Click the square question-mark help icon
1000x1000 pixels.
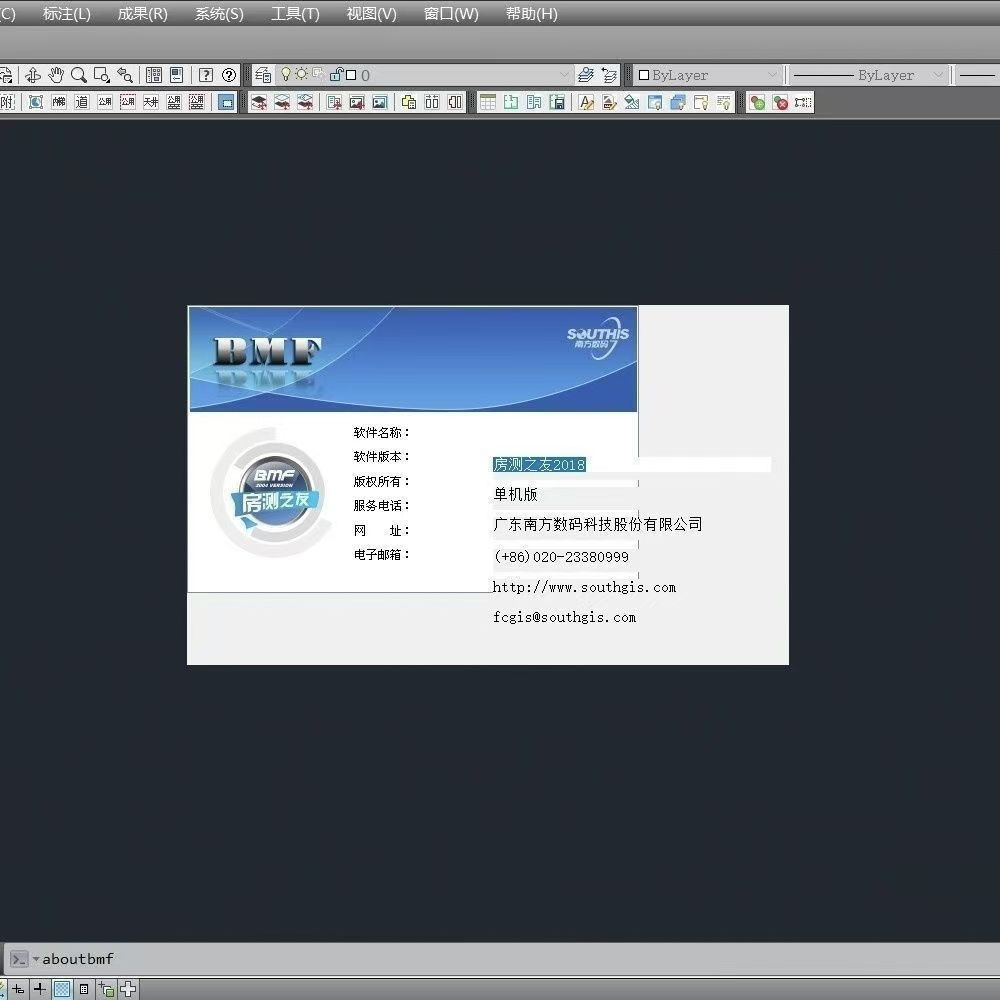pos(205,75)
